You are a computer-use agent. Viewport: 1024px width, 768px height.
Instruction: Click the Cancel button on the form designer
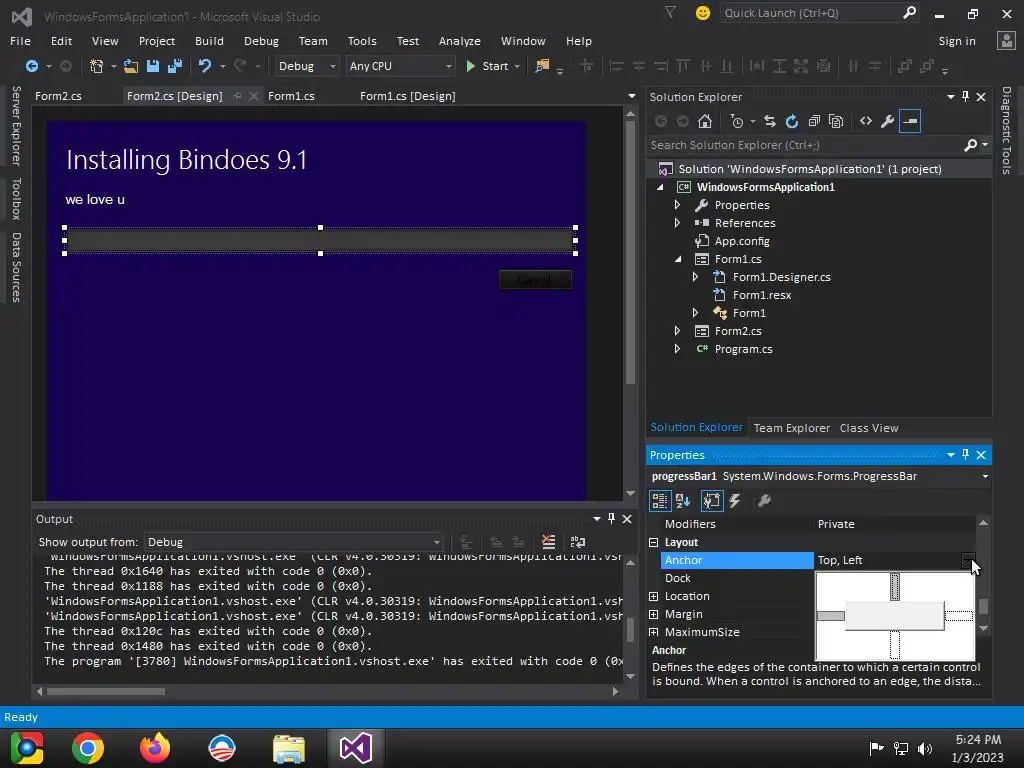tap(535, 280)
